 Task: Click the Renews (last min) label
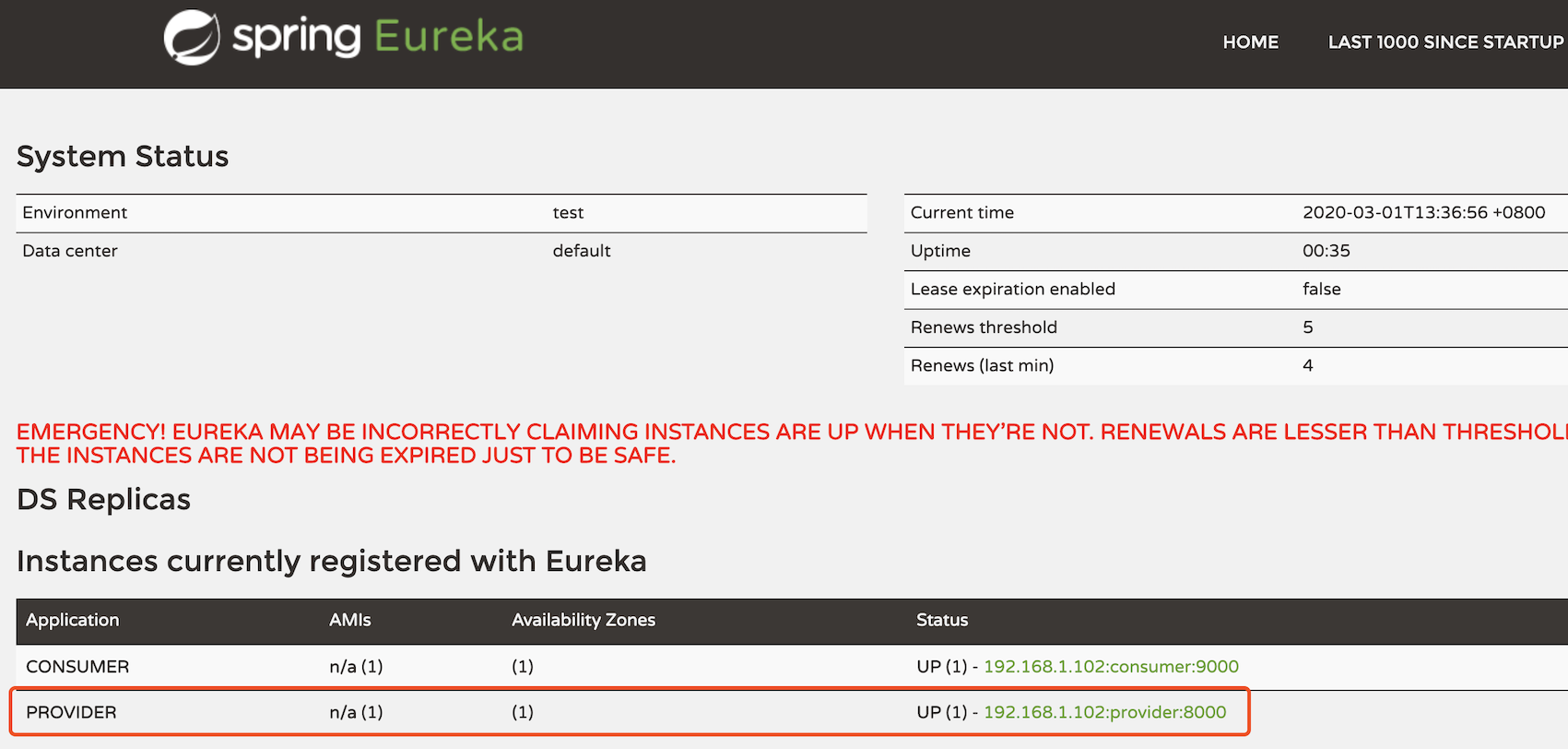coord(982,366)
